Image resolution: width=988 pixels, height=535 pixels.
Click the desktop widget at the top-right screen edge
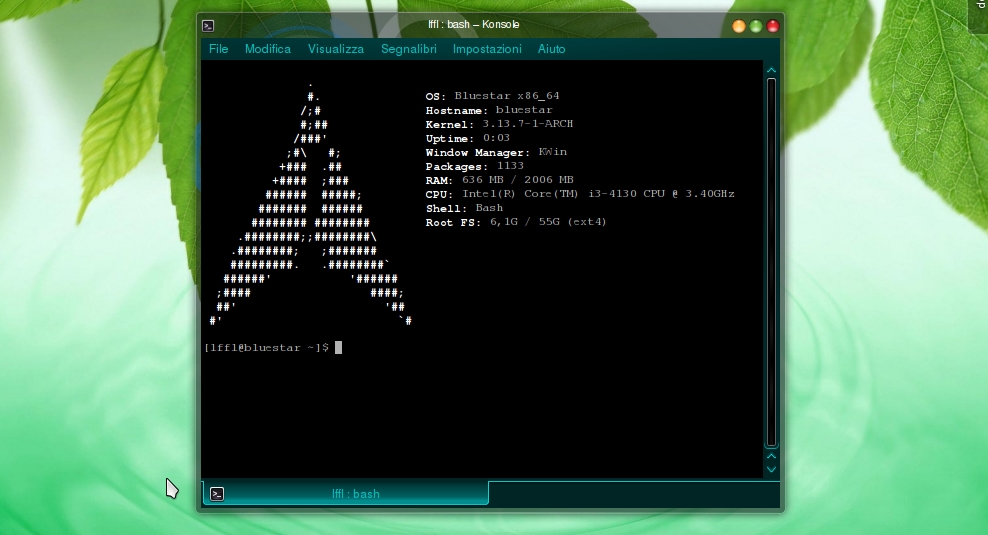tap(978, 14)
